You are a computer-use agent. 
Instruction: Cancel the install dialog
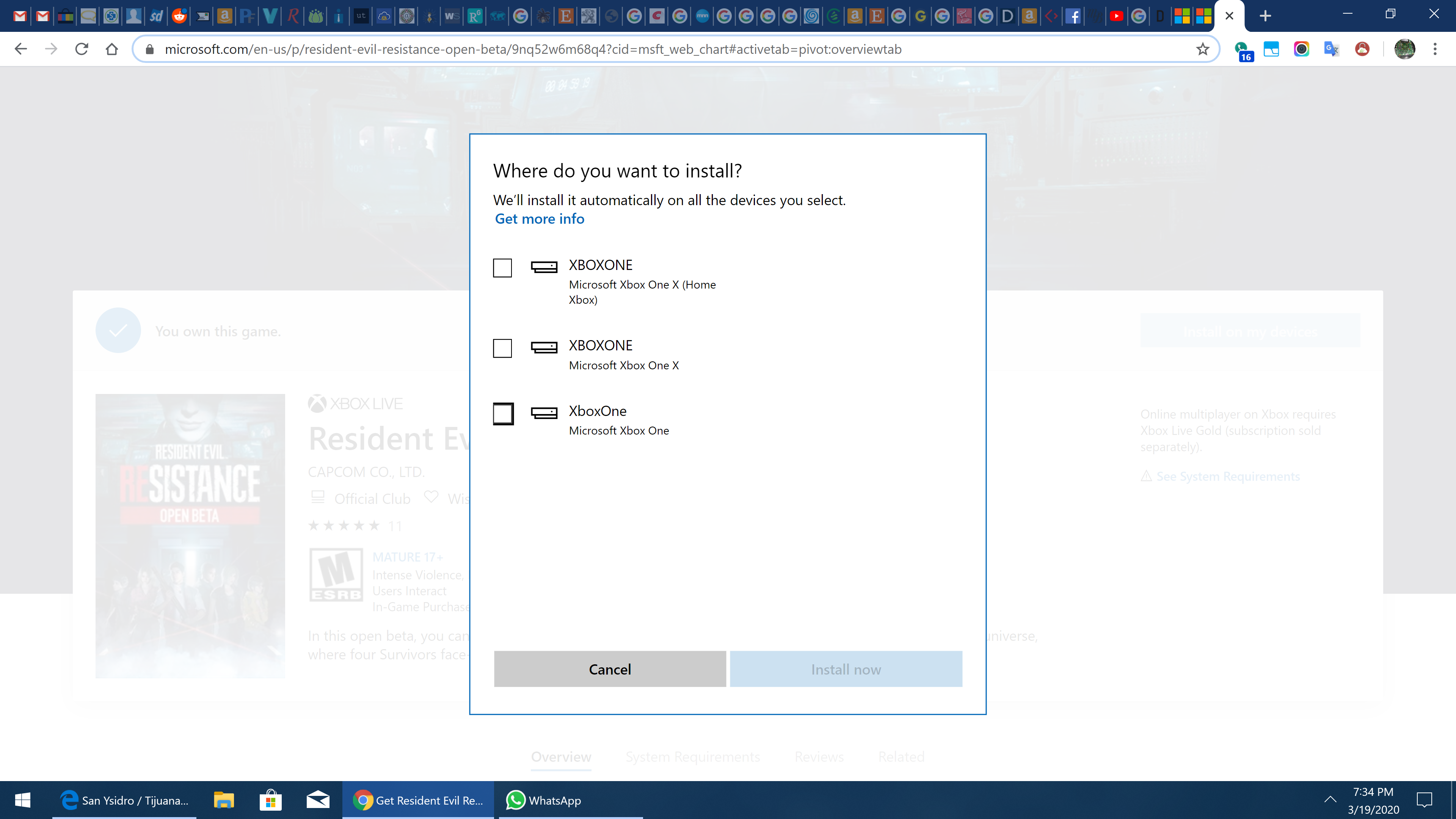[610, 669]
